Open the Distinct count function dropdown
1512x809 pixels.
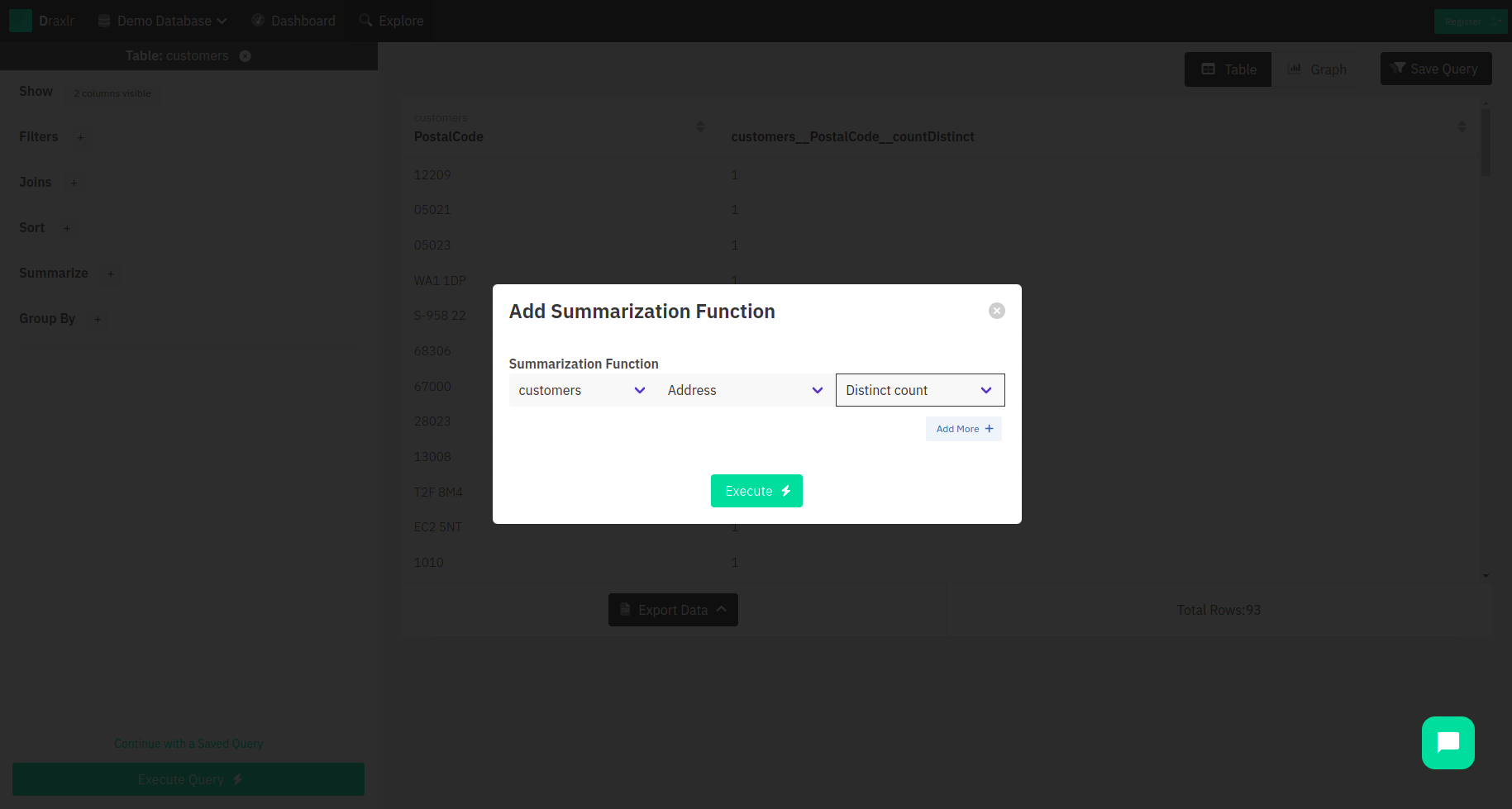pos(920,390)
